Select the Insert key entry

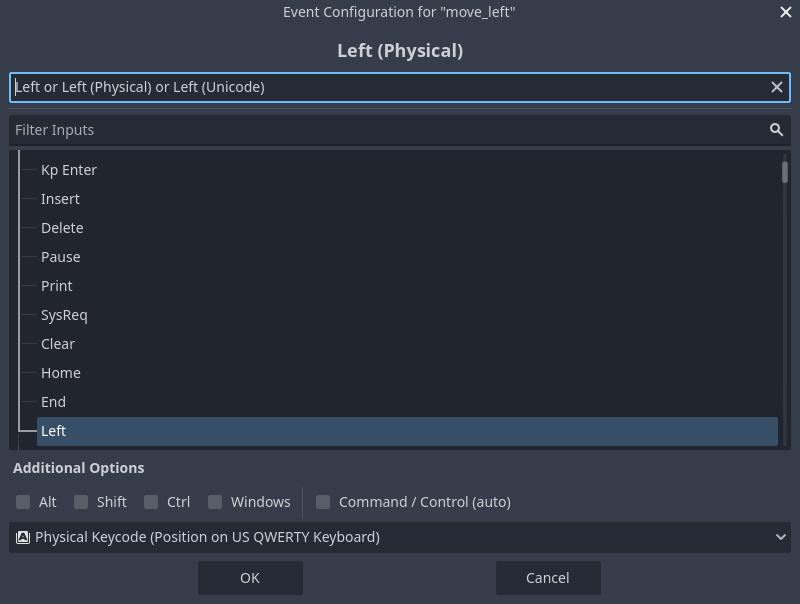(x=60, y=198)
